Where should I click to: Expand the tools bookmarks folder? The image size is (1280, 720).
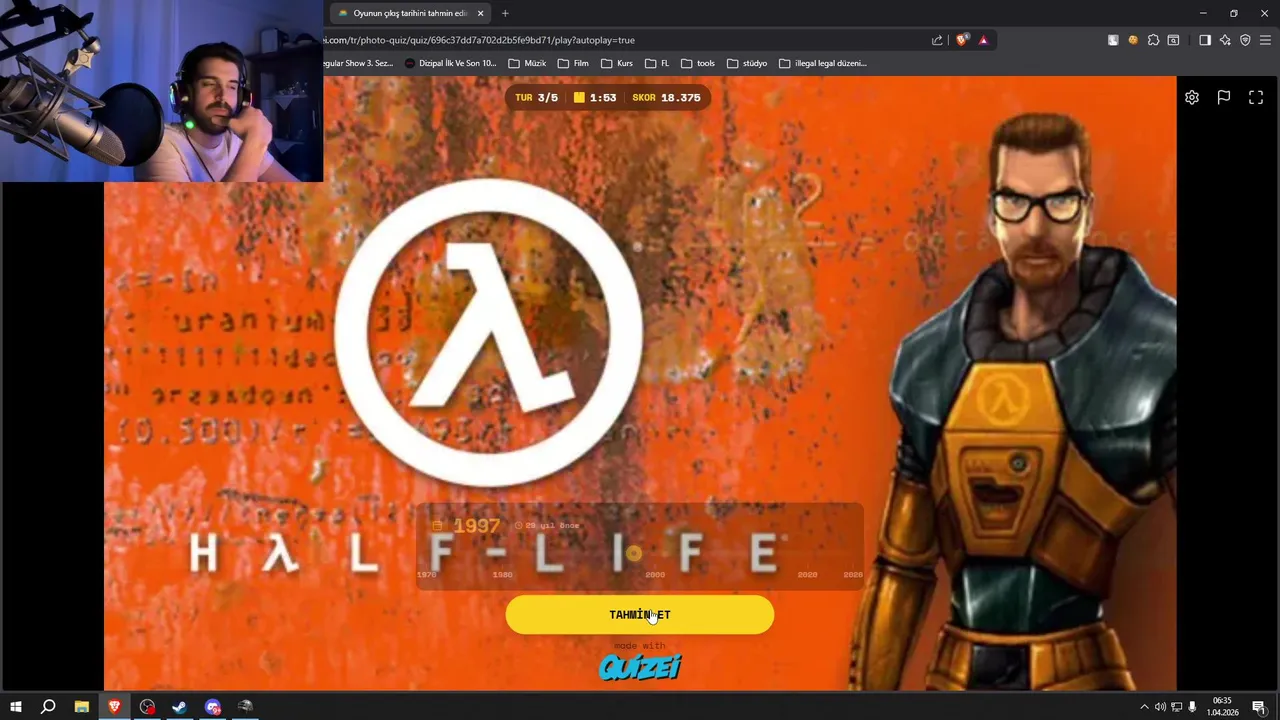[698, 63]
